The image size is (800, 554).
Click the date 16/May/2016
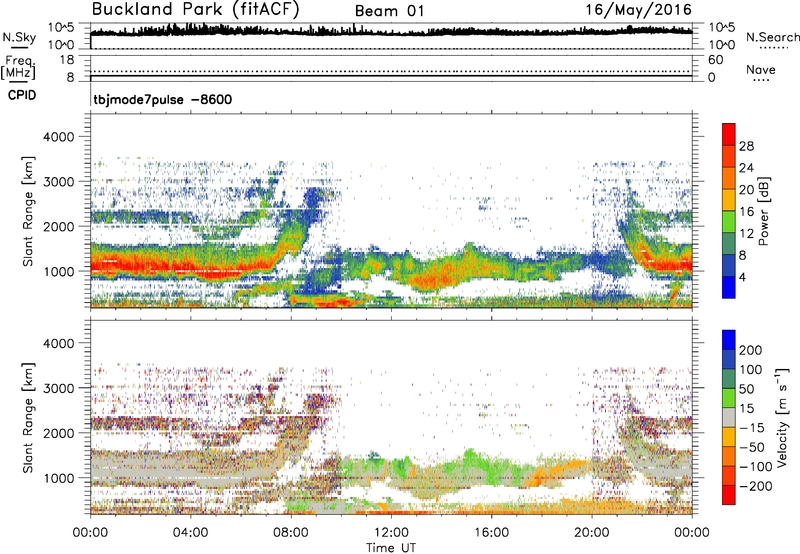(638, 9)
